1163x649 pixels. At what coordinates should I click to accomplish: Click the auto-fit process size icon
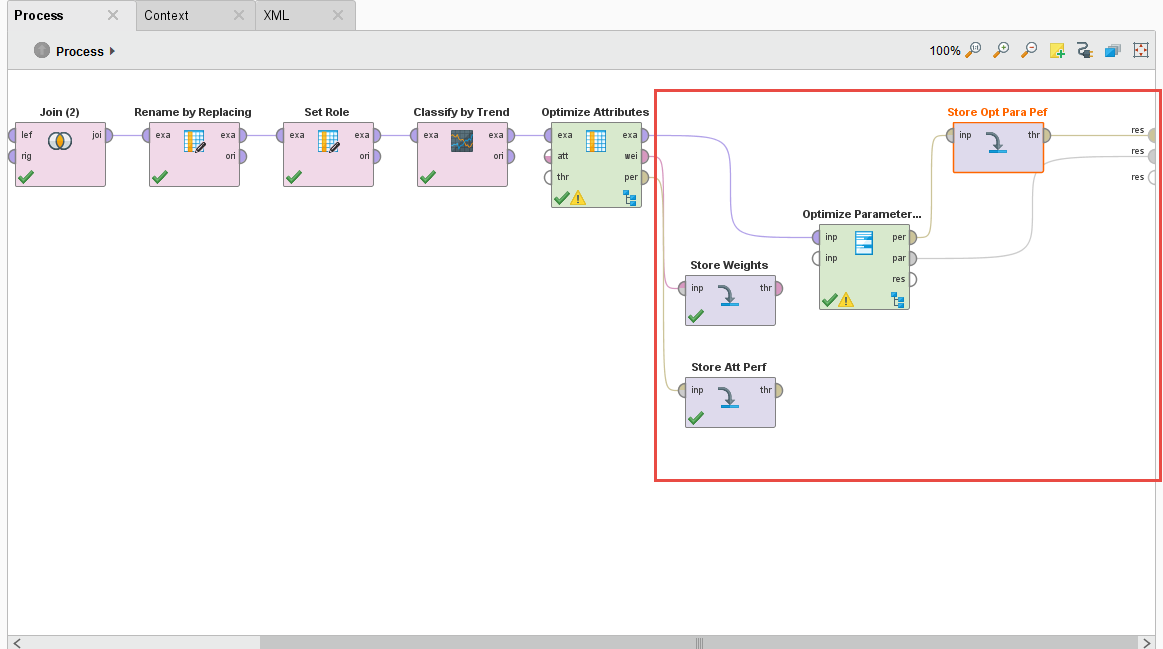(1141, 50)
